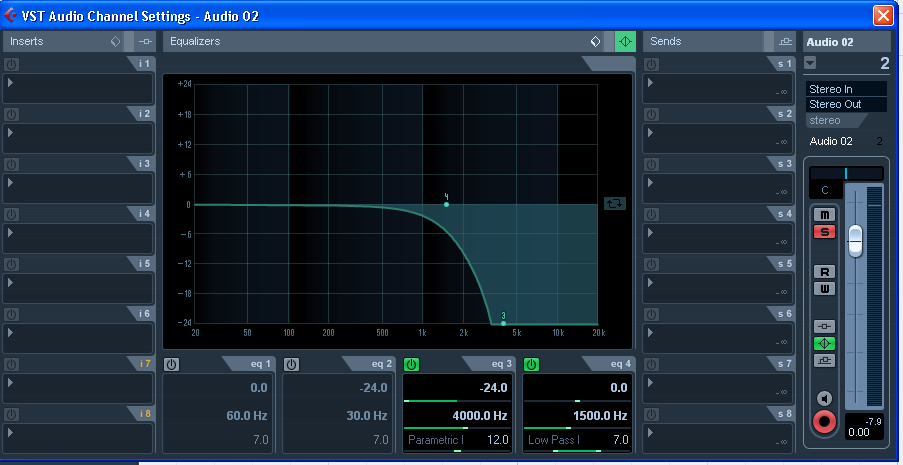This screenshot has width=903, height=465.
Task: Toggle the s 2 send power button
Action: [651, 114]
